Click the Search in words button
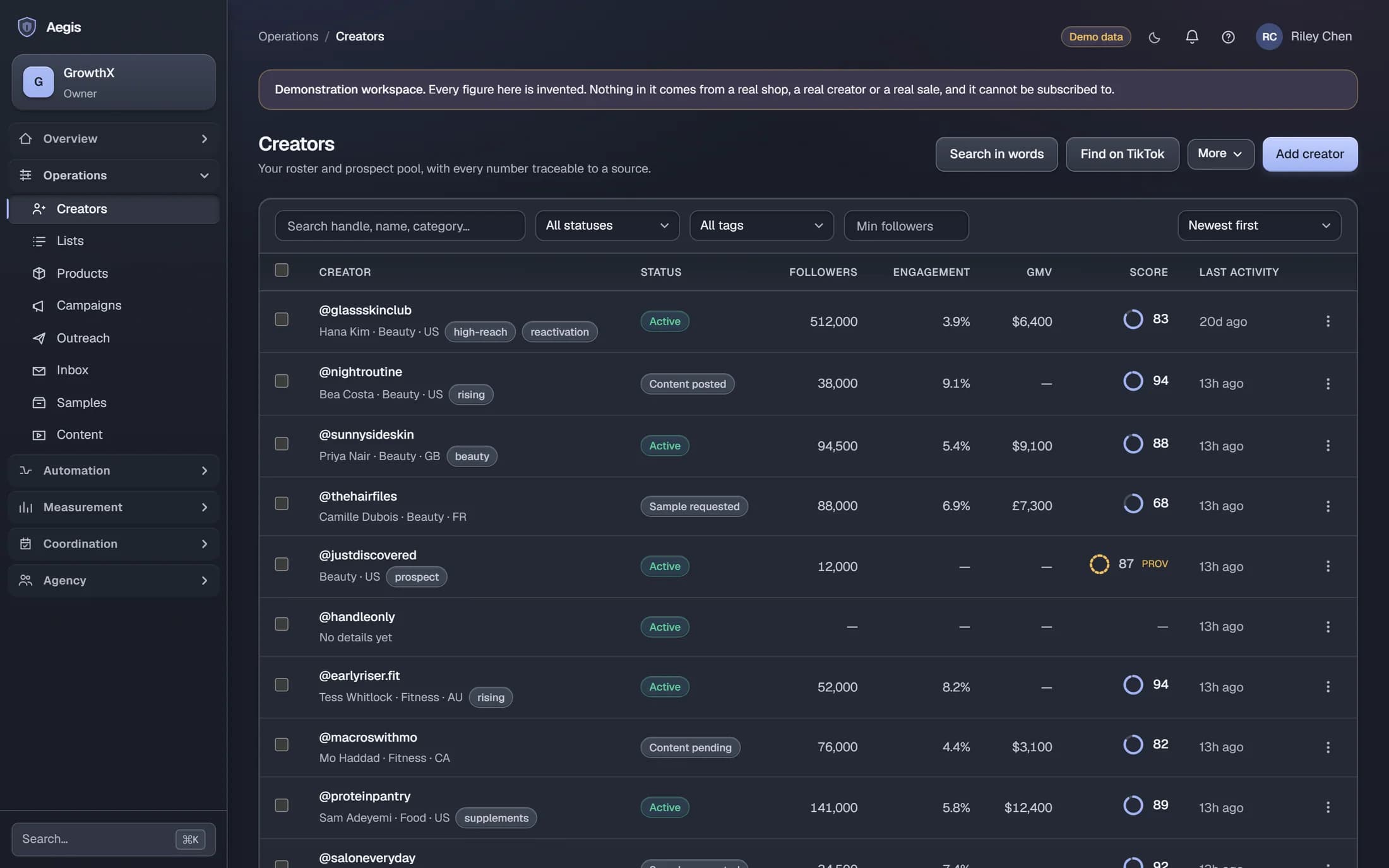The height and width of the screenshot is (868, 1389). (x=996, y=154)
